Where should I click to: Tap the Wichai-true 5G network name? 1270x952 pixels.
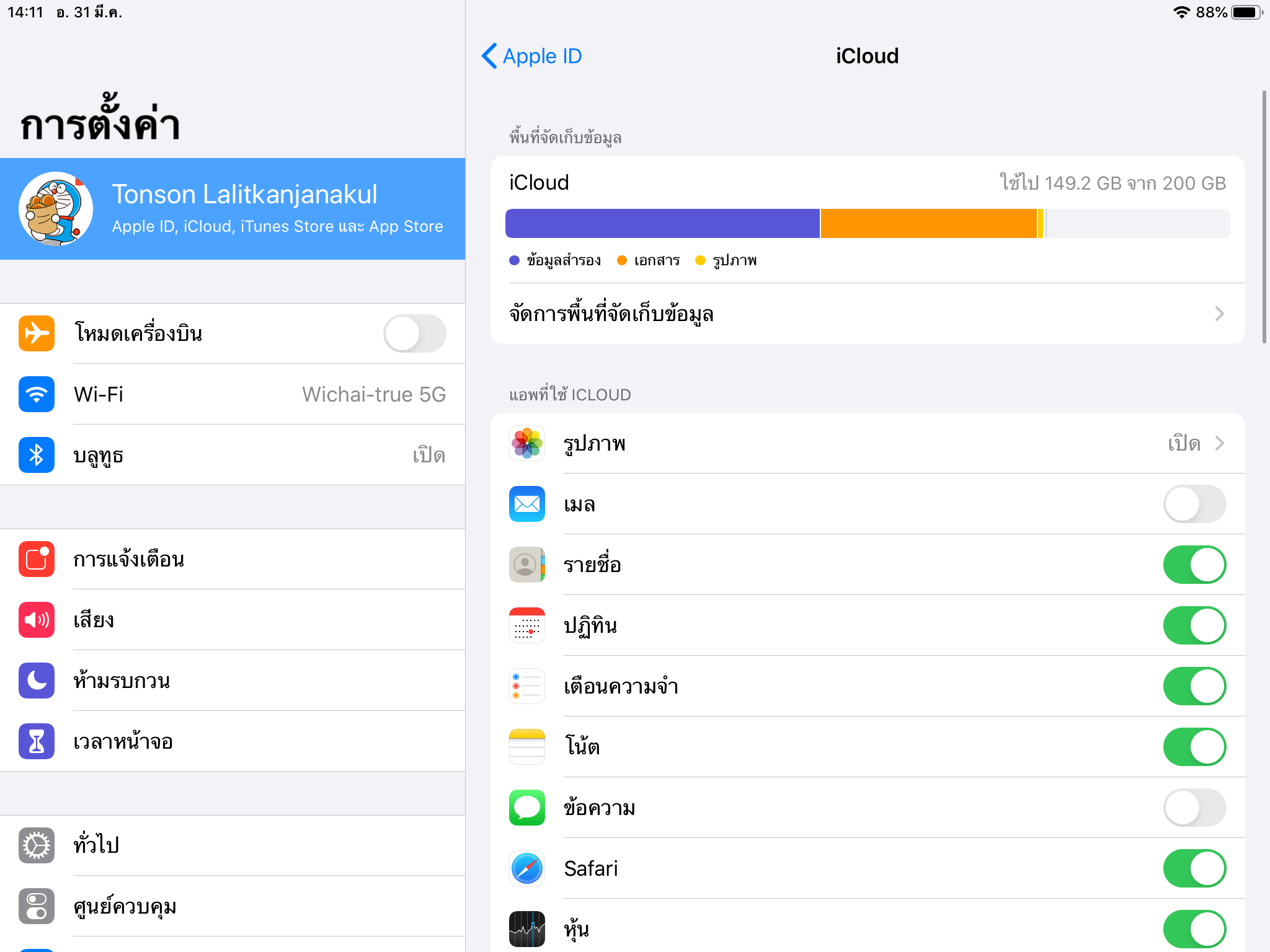(374, 394)
